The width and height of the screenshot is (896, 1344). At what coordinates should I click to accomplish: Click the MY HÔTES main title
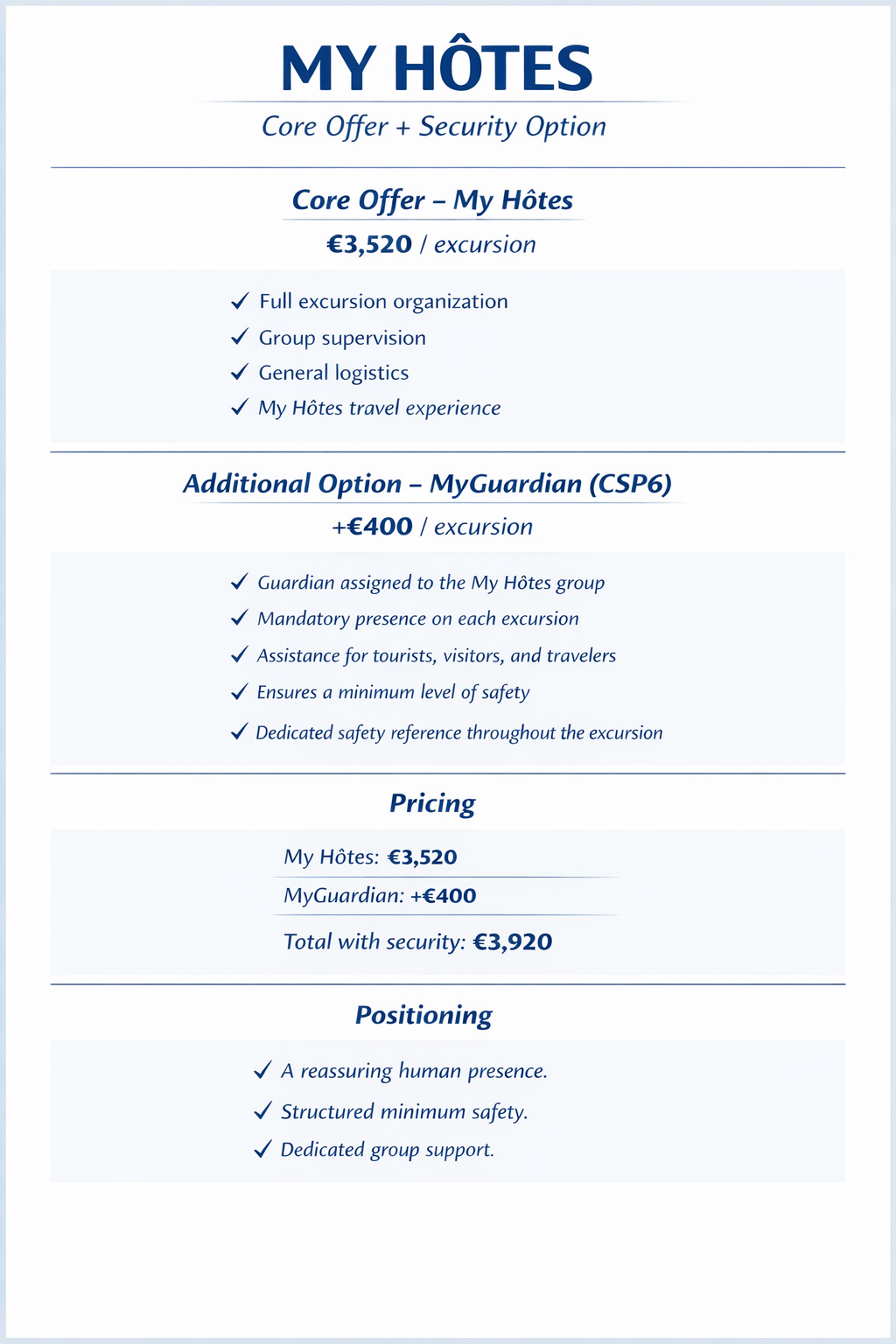437,68
